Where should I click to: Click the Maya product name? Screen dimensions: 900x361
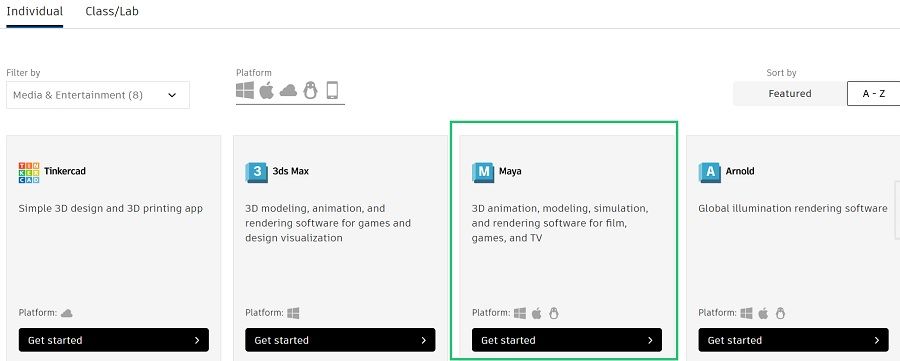[510, 171]
